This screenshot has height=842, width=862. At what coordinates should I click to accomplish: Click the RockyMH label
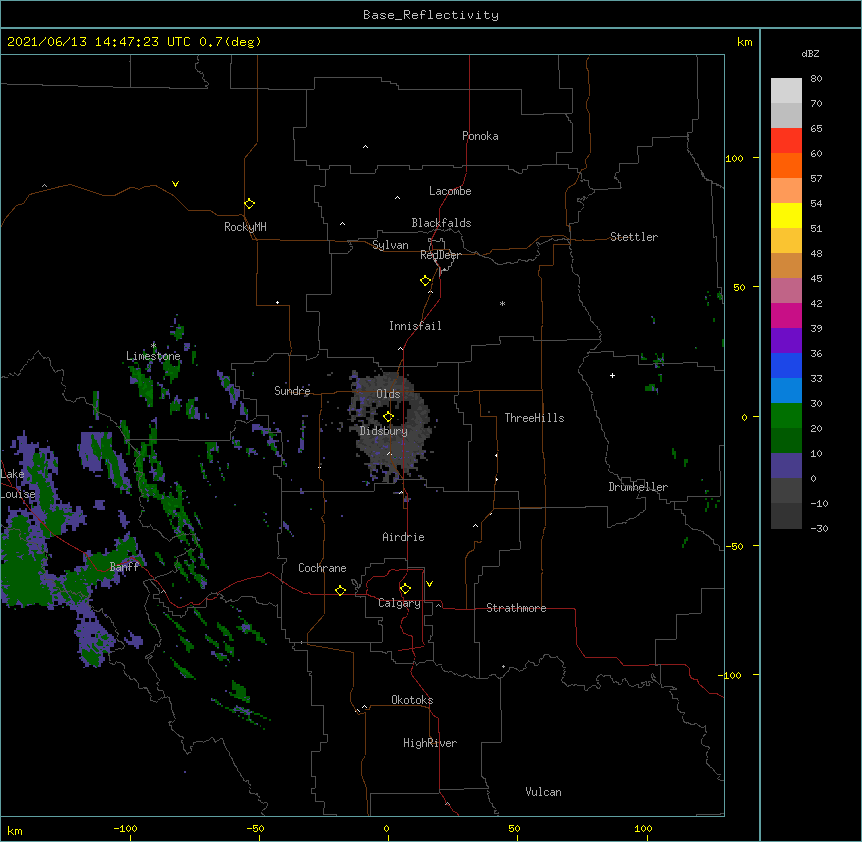pos(245,227)
